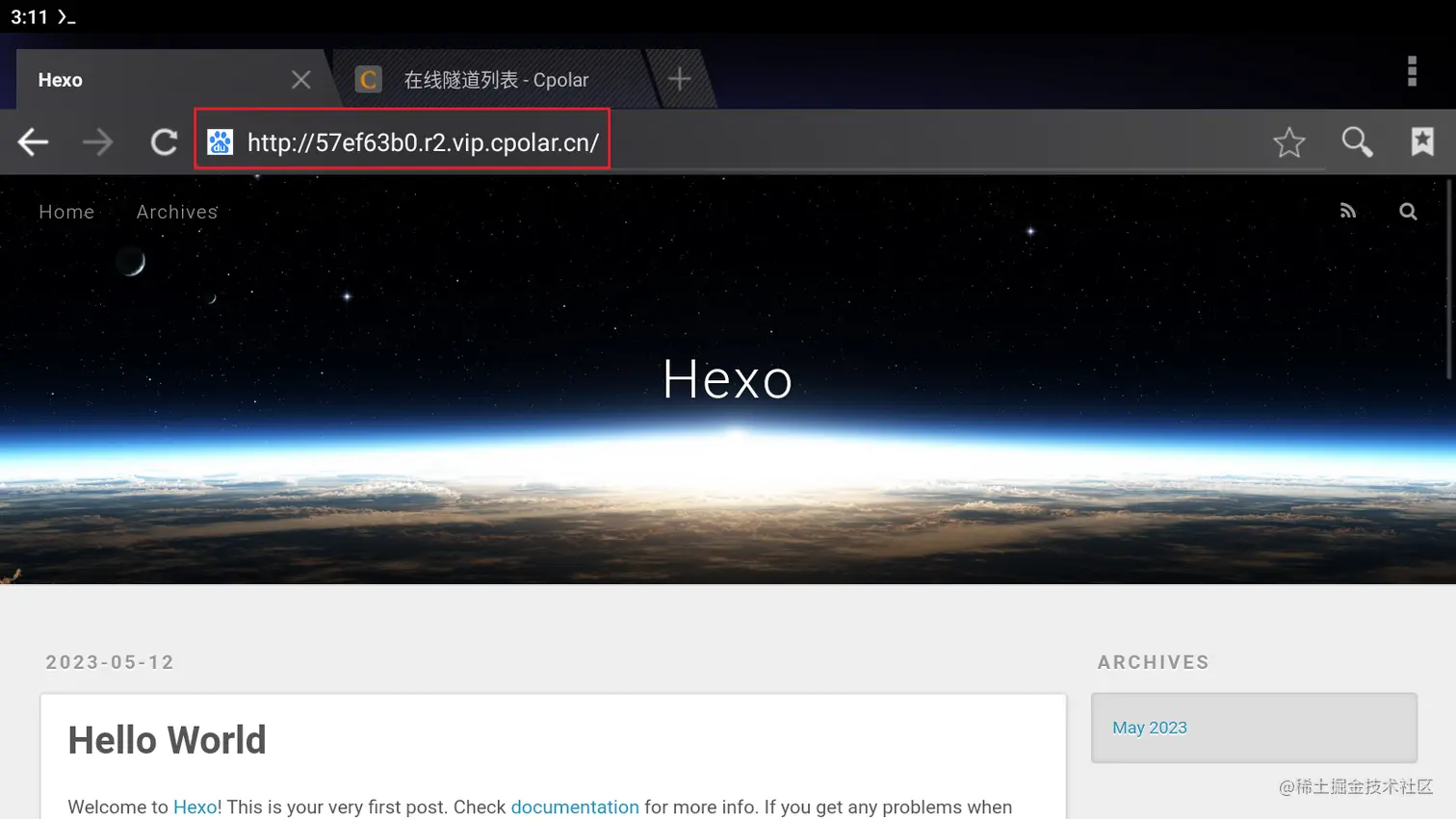
Task: Click the cpolar URL in the address bar
Action: coord(423,142)
